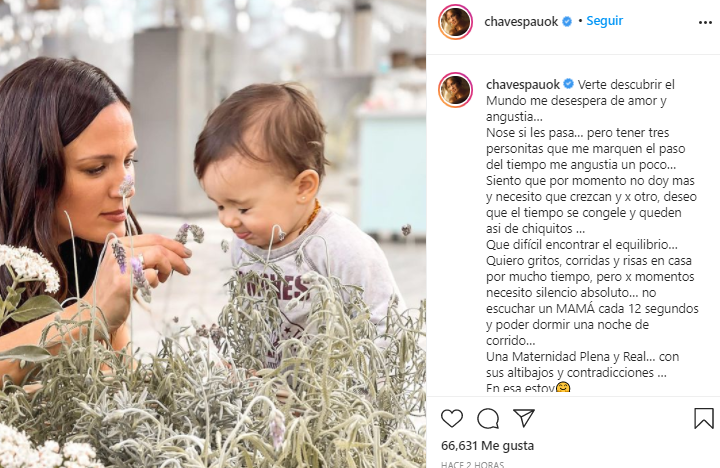Open comments with speech bubble icon
The image size is (720, 468).
click(488, 418)
